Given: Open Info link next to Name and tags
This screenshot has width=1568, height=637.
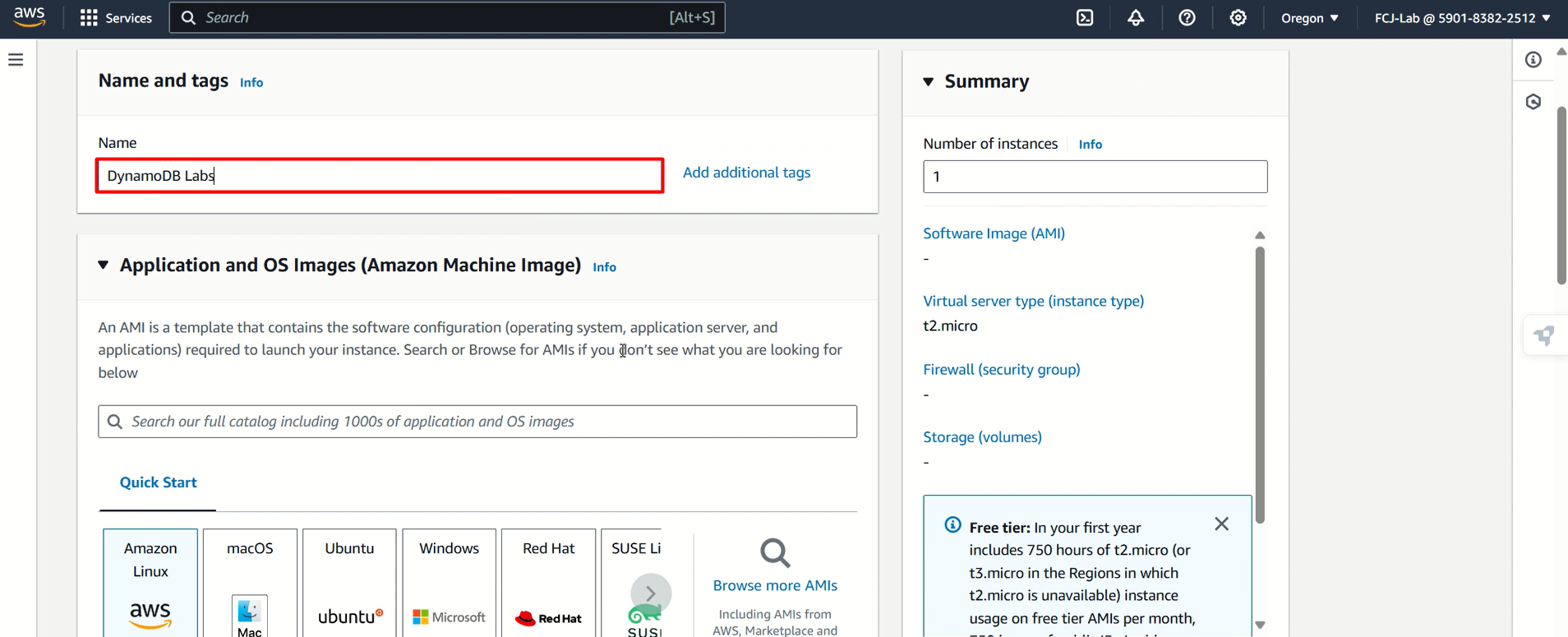Looking at the screenshot, I should coord(251,82).
